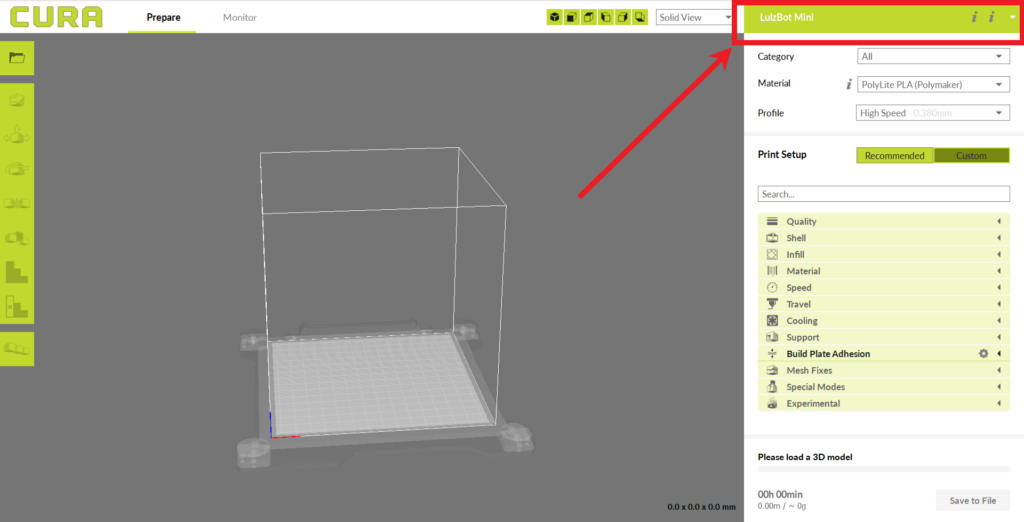Screen dimensions: 1024x522
Task: Switch to the left side camera view
Action: click(x=605, y=18)
